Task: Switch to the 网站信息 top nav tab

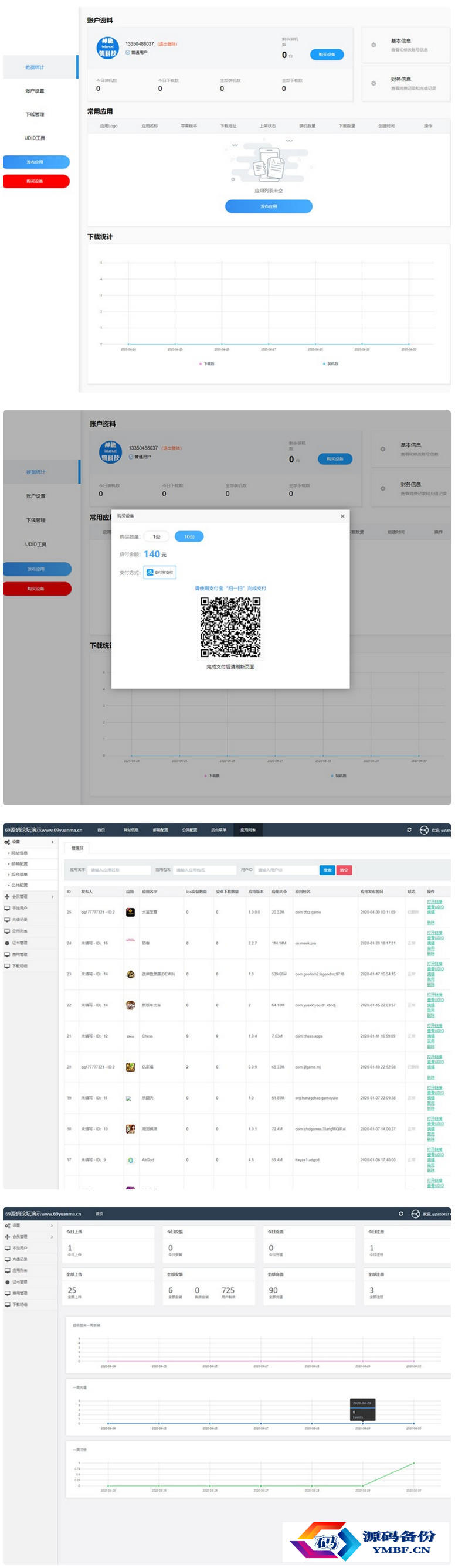Action: tap(131, 829)
